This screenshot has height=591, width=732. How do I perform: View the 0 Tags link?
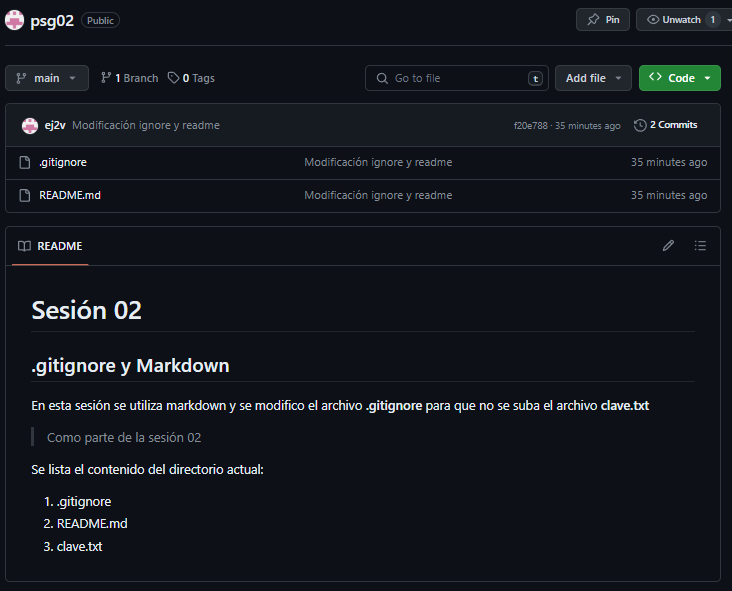pos(191,78)
